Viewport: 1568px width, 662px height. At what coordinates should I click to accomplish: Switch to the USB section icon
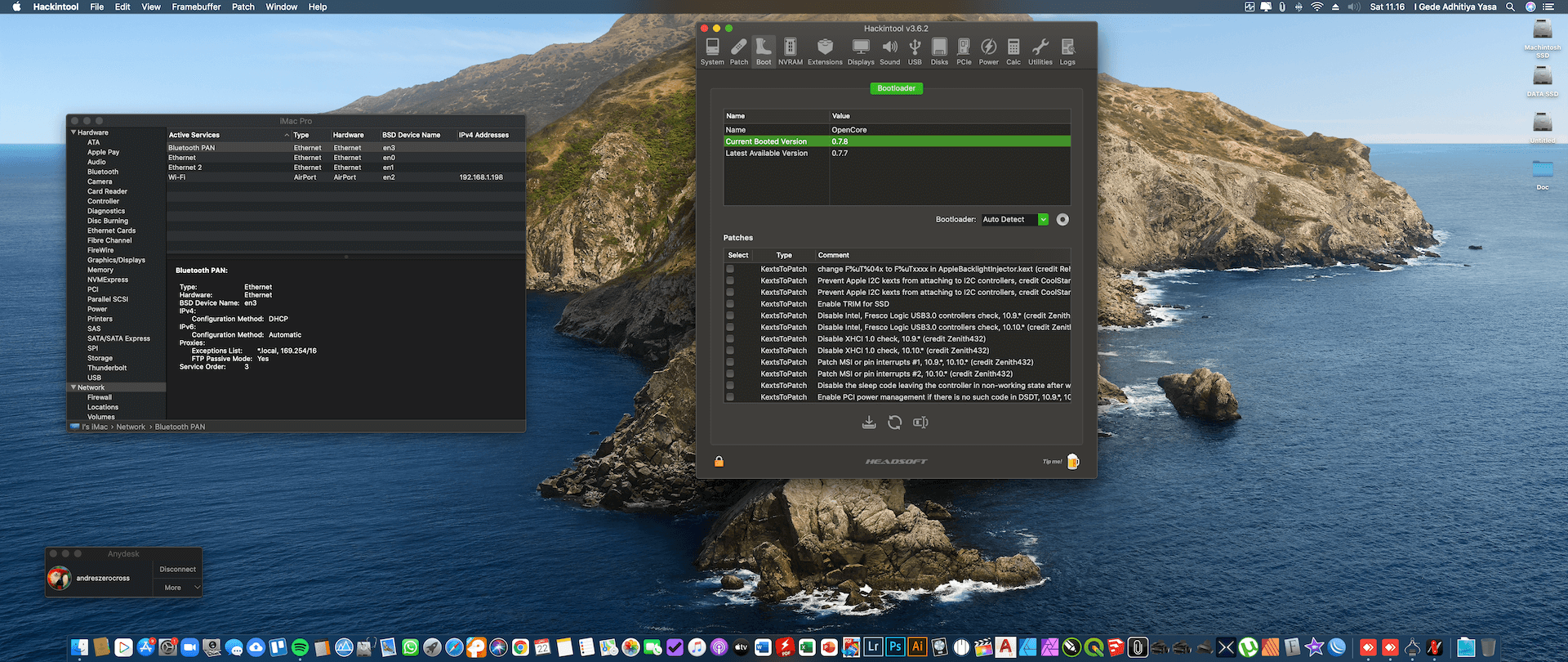tap(915, 51)
